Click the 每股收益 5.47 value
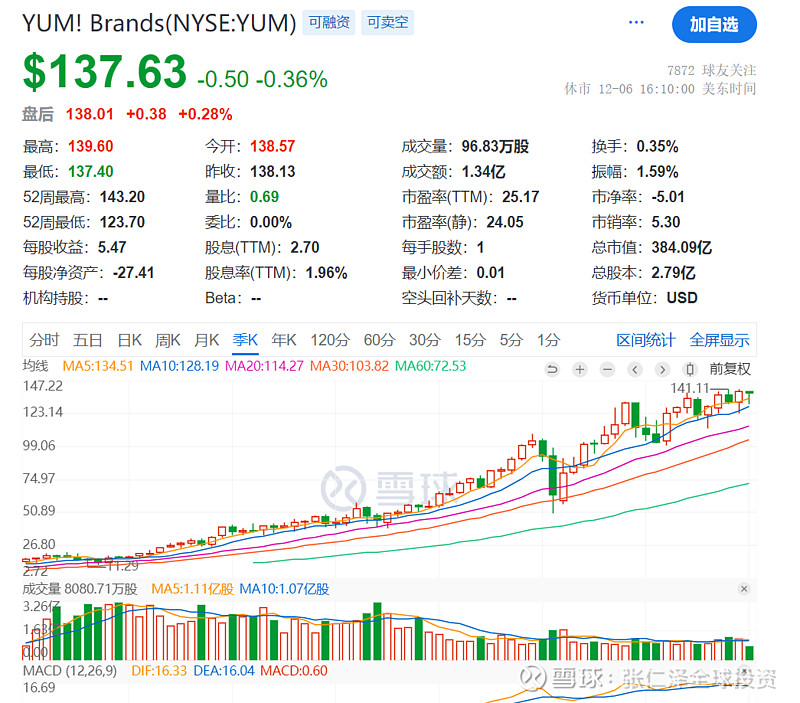800x703 pixels. [112, 247]
